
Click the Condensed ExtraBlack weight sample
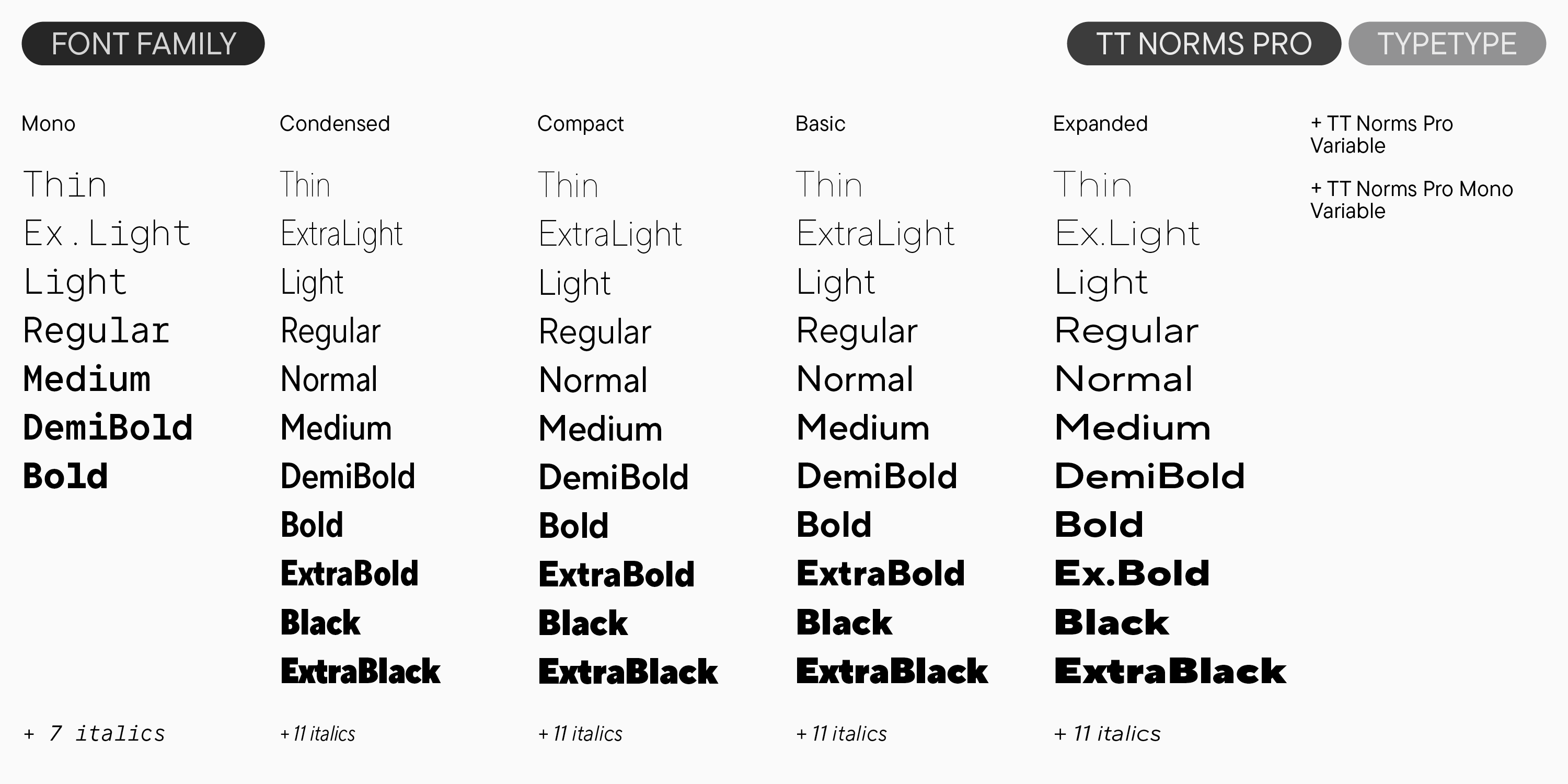(360, 671)
